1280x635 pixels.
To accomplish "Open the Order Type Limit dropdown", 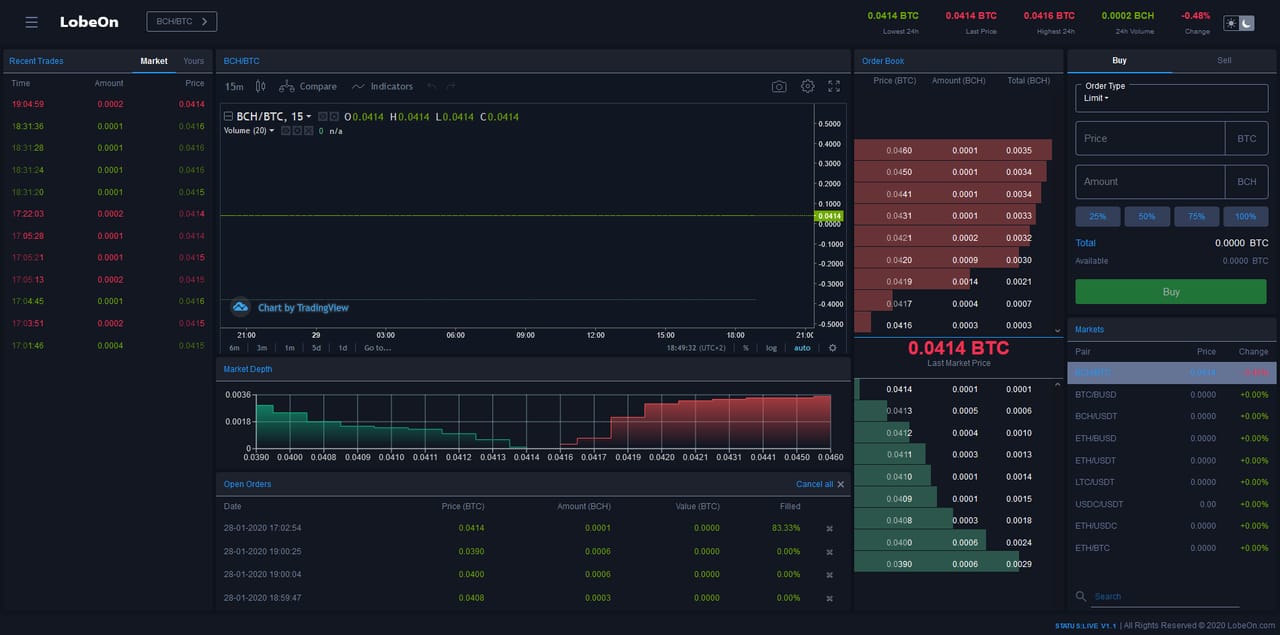I will click(x=1172, y=98).
